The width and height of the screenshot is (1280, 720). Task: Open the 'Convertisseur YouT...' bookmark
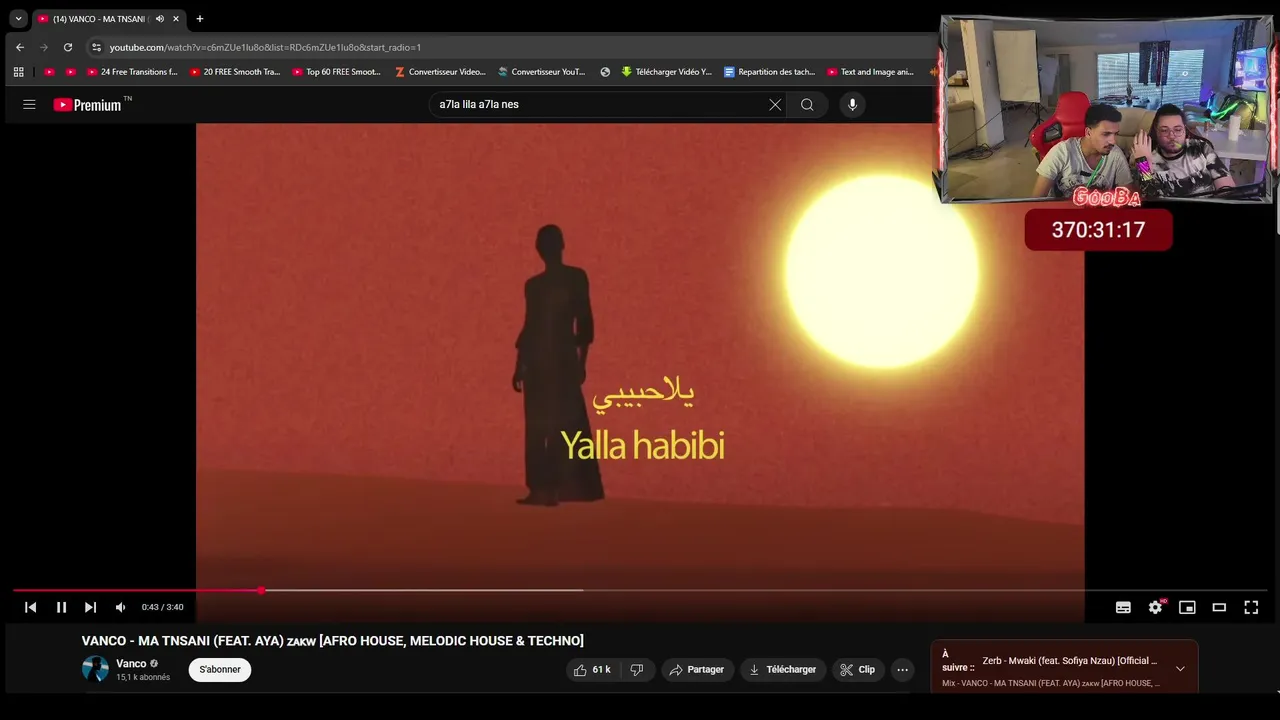point(542,72)
